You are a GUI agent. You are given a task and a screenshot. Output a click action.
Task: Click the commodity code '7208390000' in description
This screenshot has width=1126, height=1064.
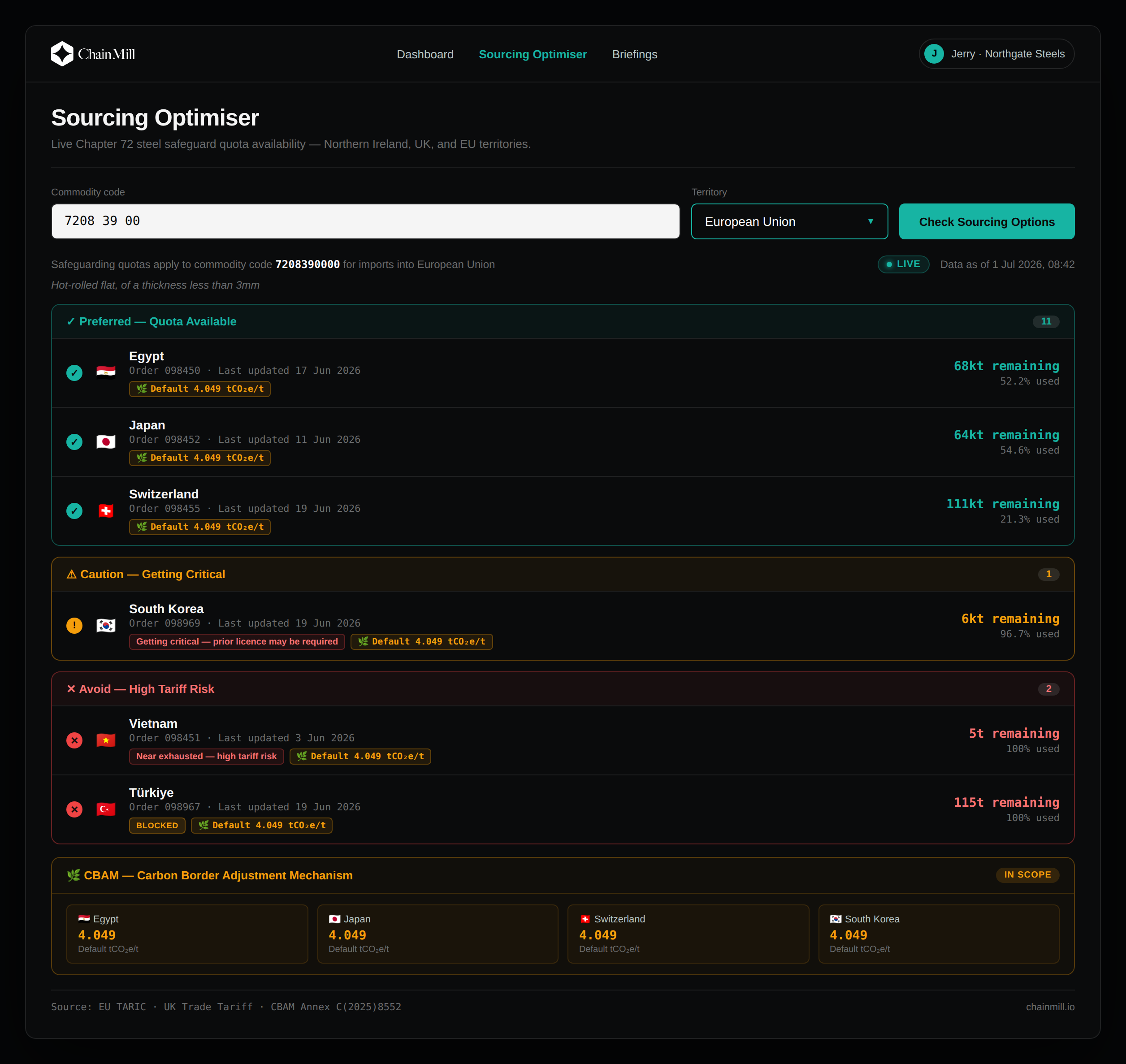tap(307, 264)
